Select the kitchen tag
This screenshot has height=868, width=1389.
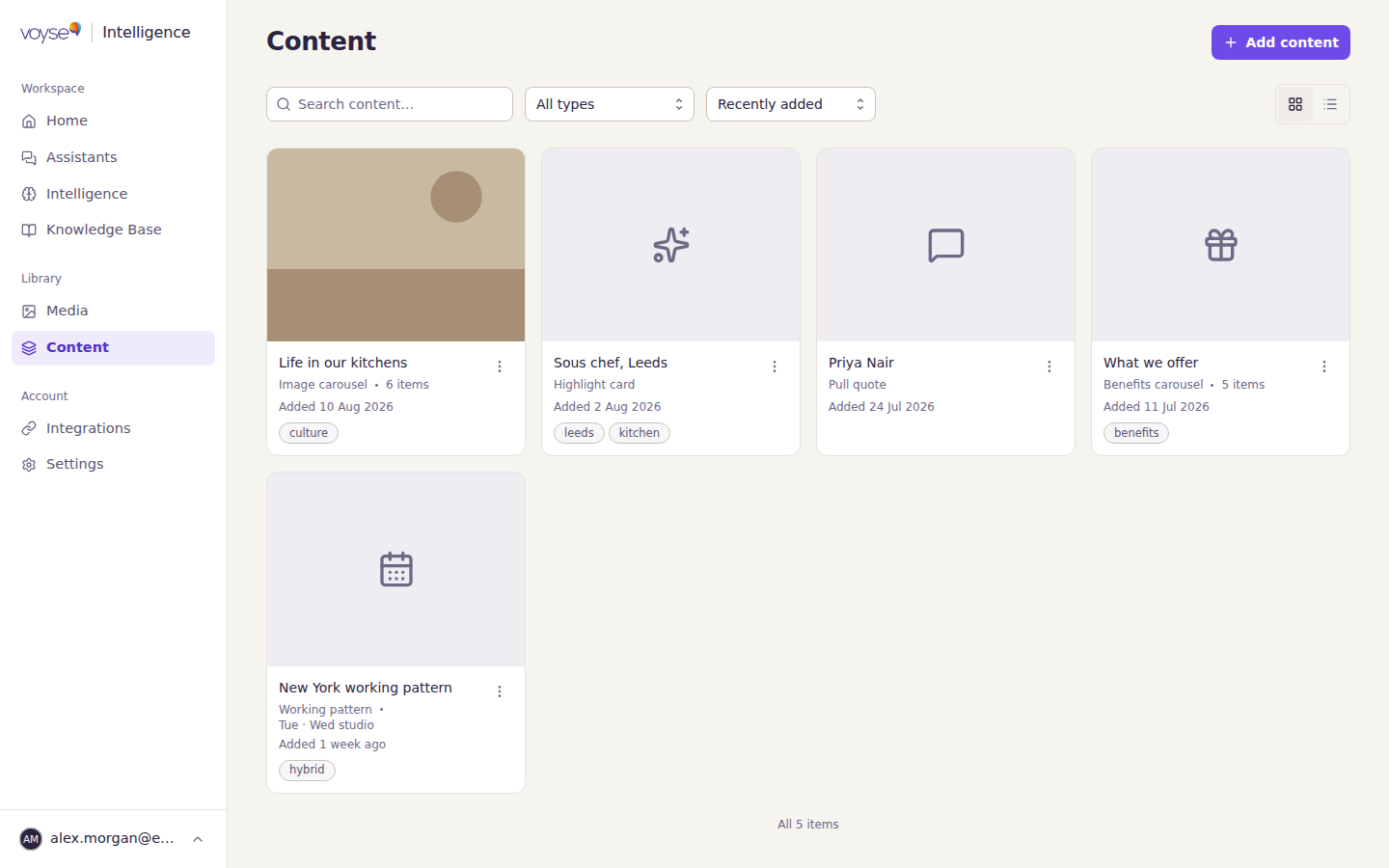click(x=640, y=433)
